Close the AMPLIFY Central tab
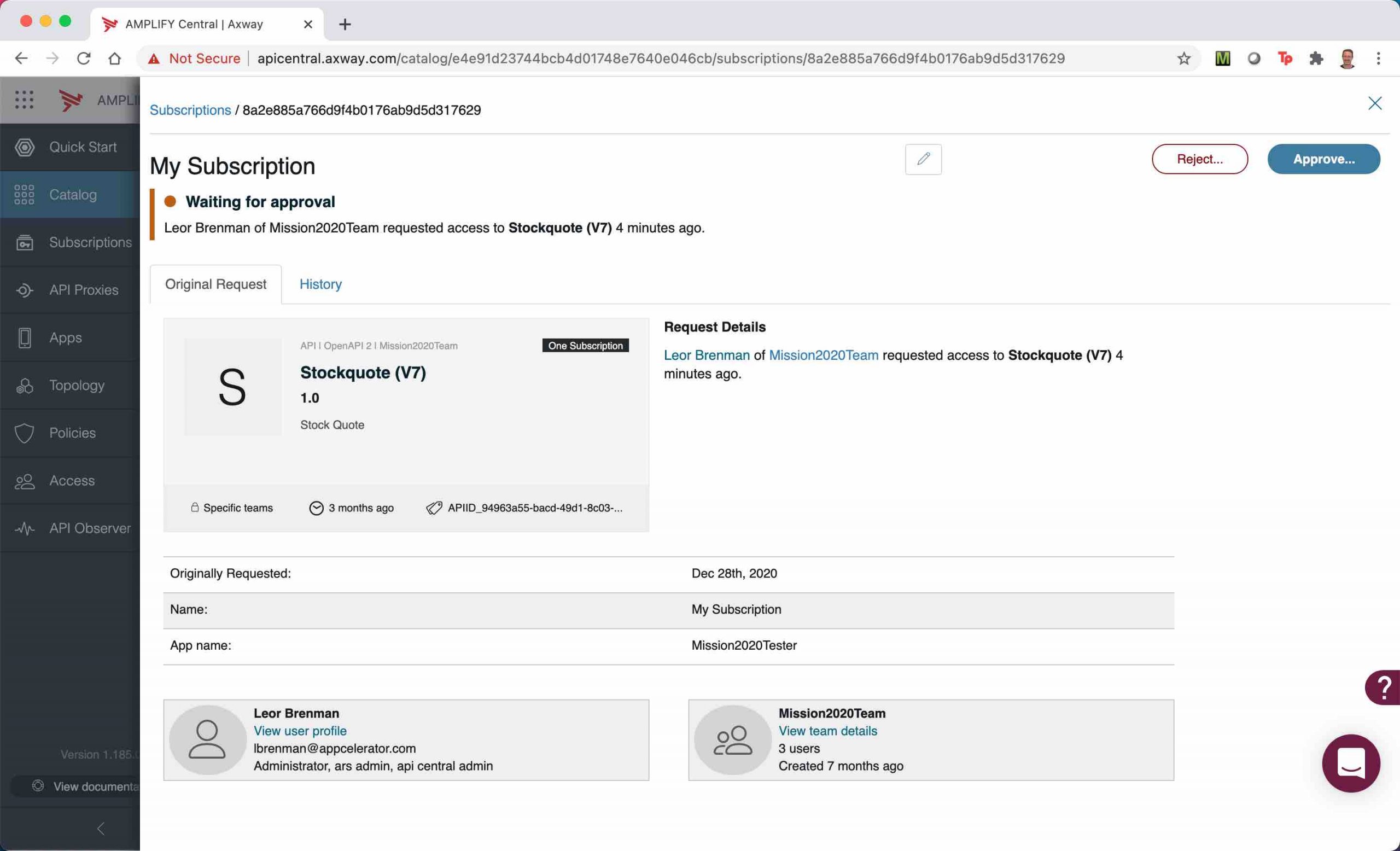This screenshot has width=1400, height=851. pos(308,25)
